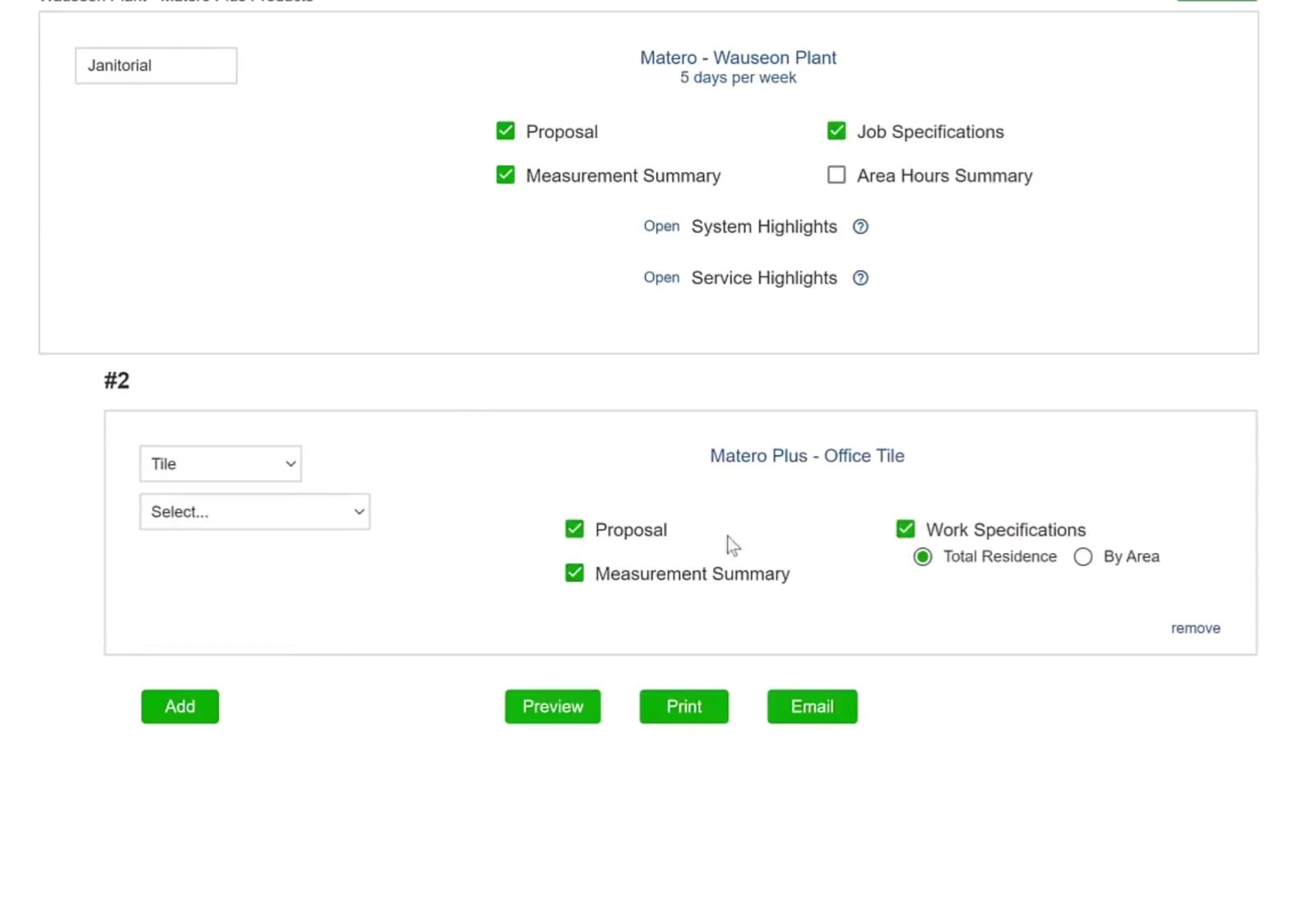Open System Highlights link
Screen dimensions: 1316x915
coord(661,226)
